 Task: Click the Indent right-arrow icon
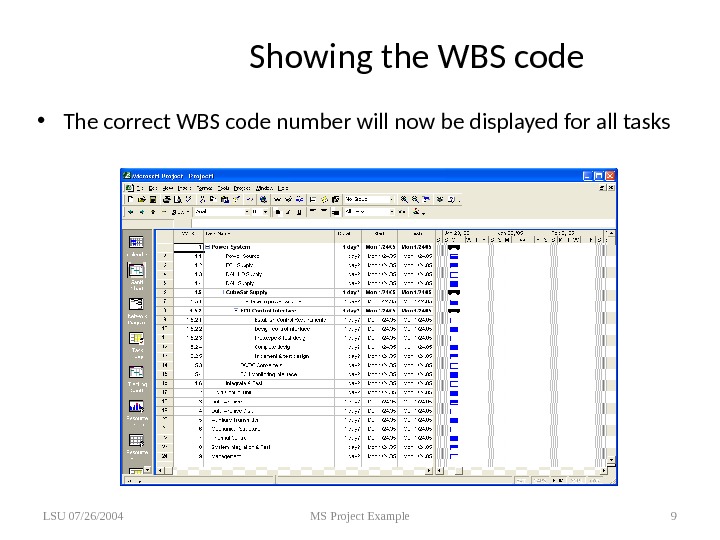point(142,212)
